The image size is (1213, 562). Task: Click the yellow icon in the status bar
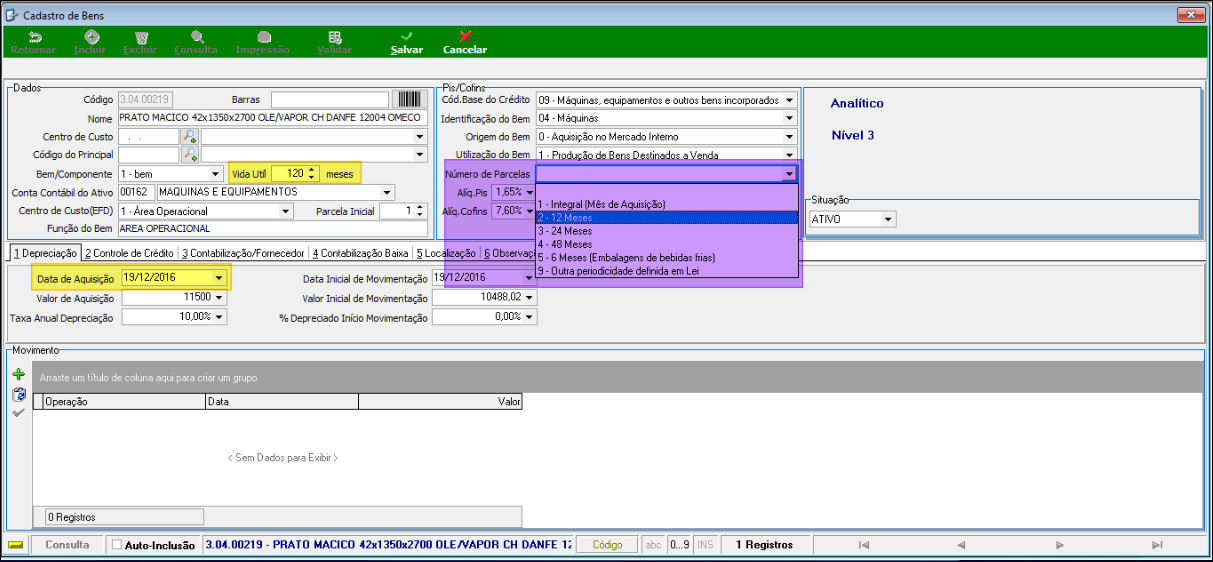pos(15,545)
